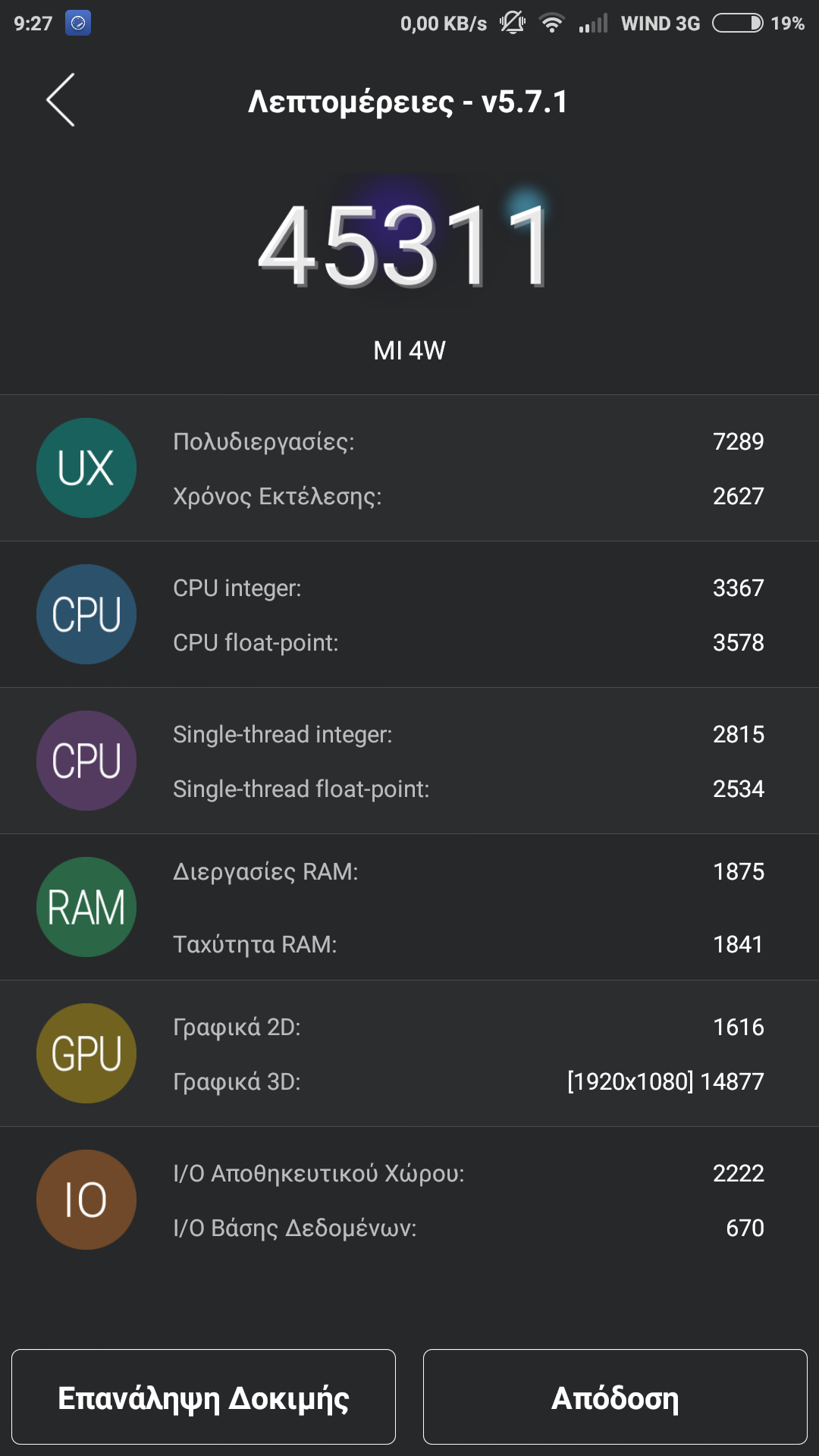819x1456 pixels.
Task: Select the I/O Βάσης Δεδομένων row
Action: (x=468, y=1228)
